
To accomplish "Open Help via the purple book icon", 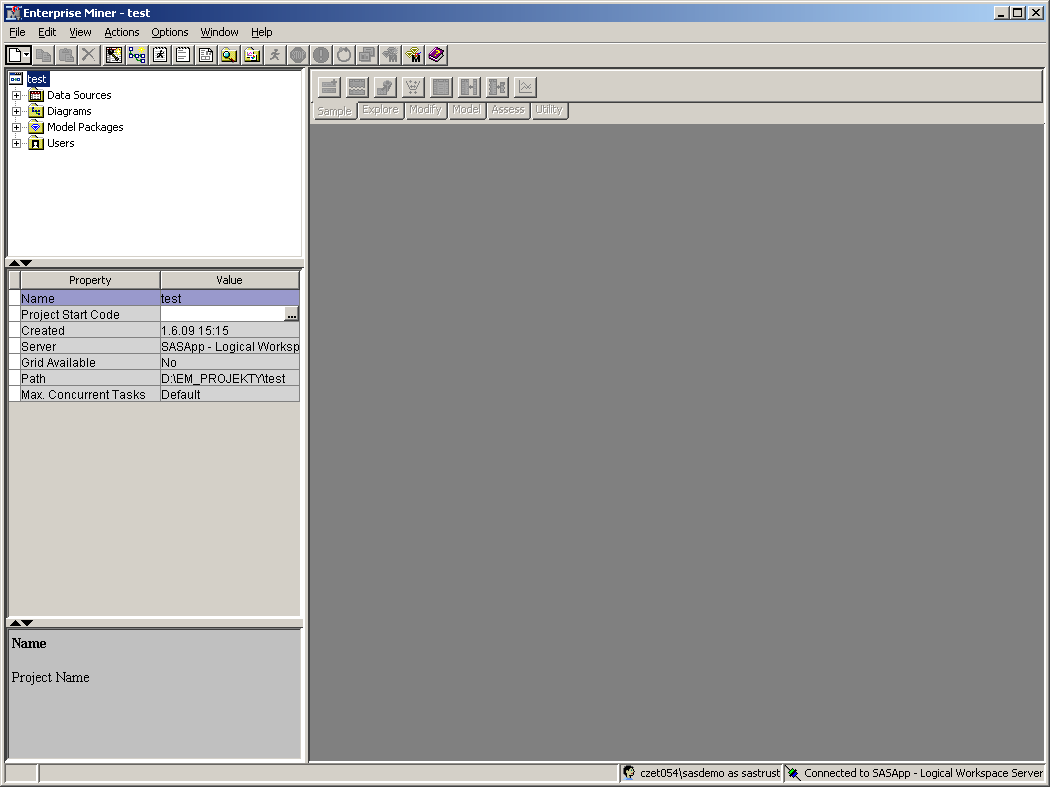I will (x=436, y=55).
